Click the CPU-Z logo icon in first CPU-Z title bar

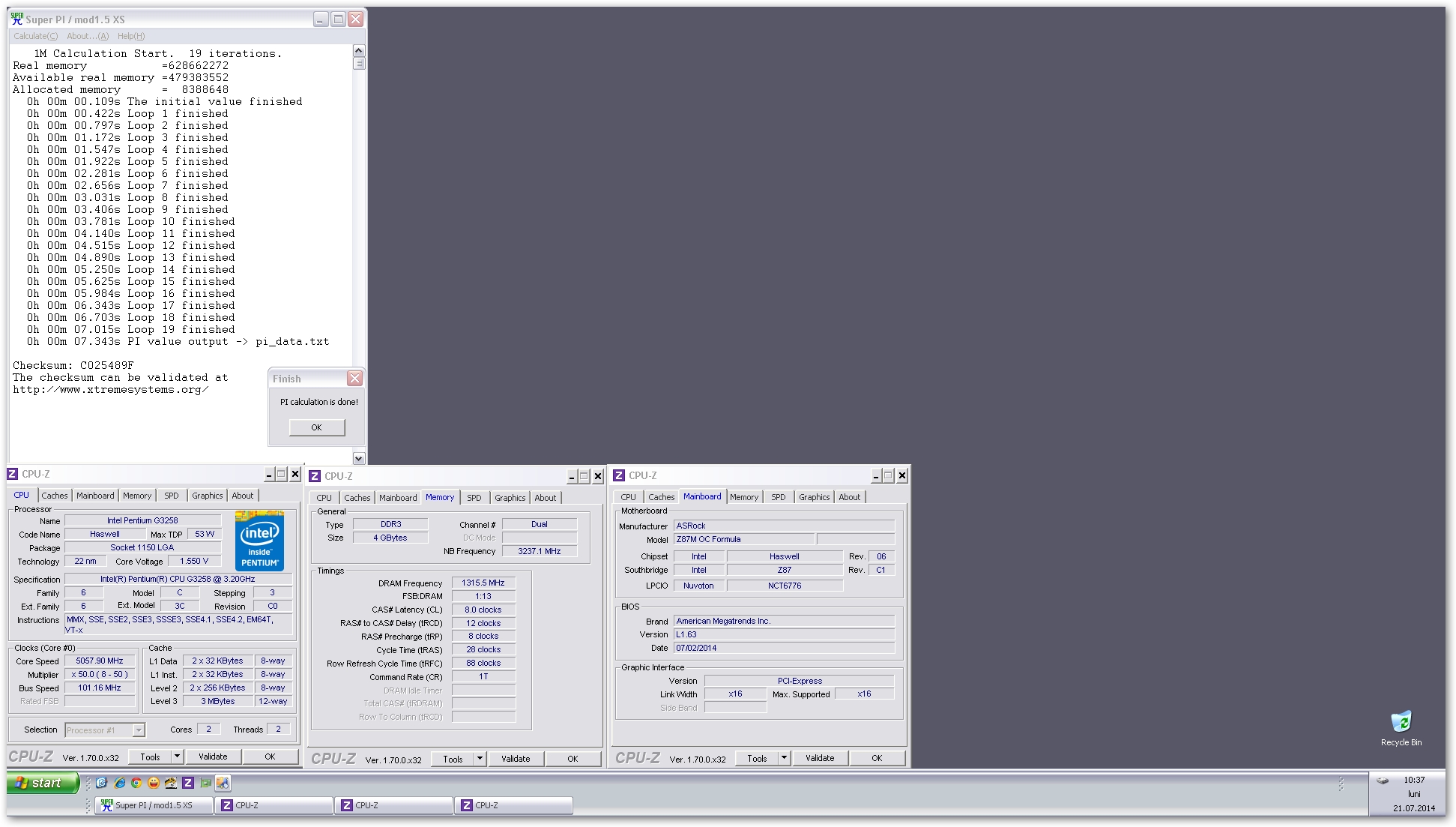click(13, 474)
